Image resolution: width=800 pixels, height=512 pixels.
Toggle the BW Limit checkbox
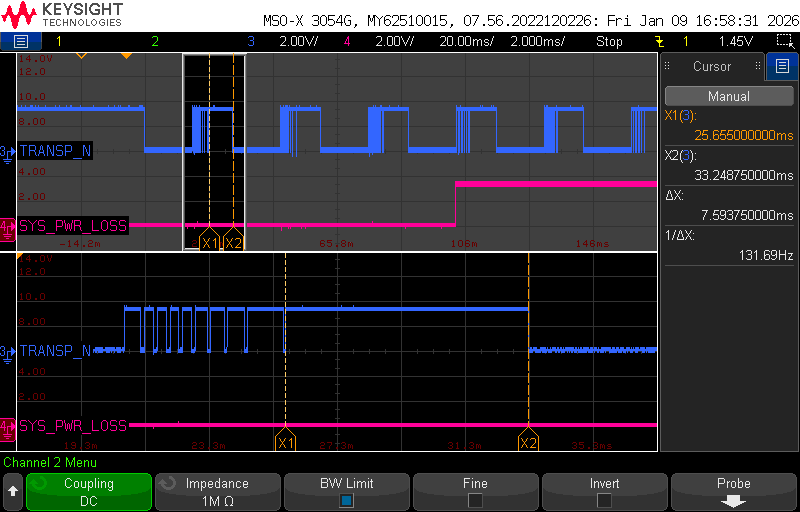click(x=346, y=500)
